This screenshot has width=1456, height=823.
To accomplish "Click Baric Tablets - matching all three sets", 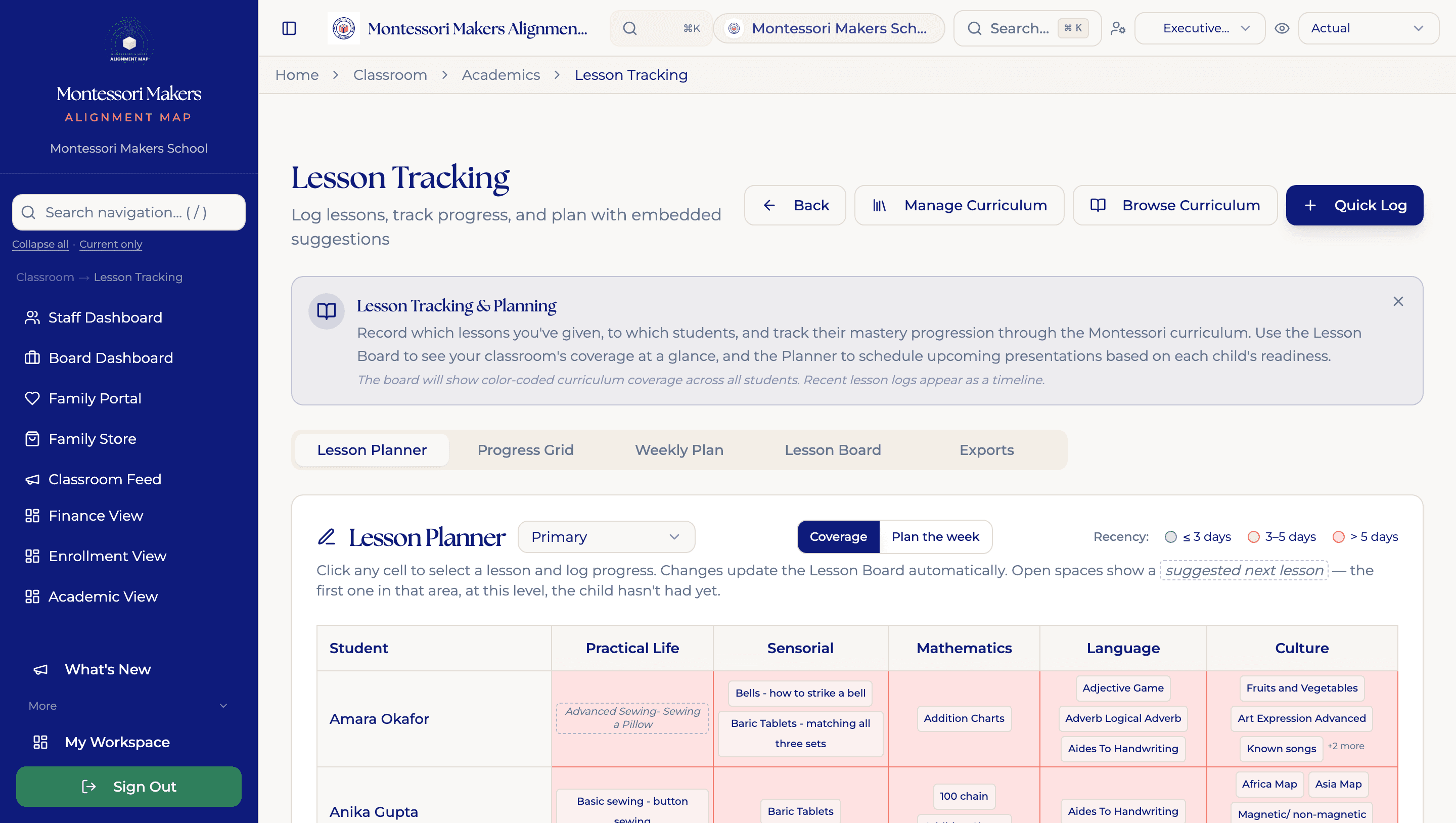I will coord(800,734).
